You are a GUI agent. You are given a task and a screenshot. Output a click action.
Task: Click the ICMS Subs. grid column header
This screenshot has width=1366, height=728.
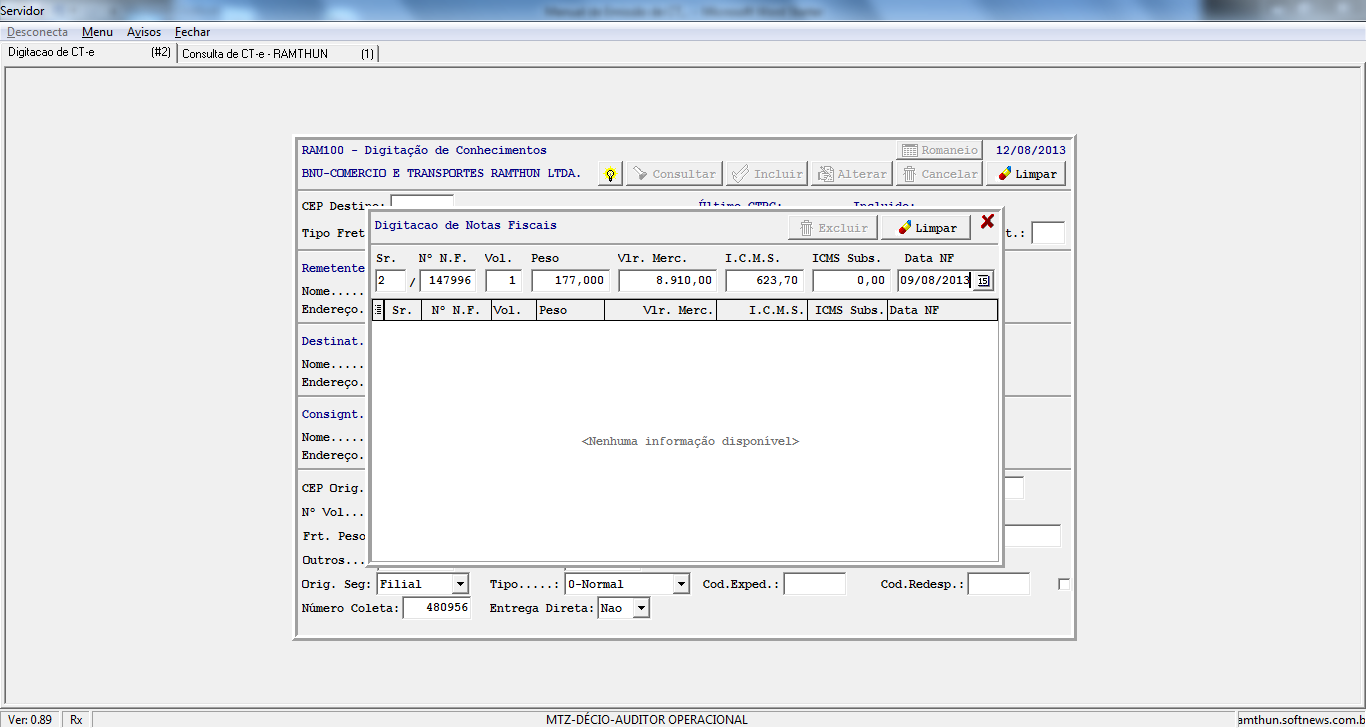(848, 310)
